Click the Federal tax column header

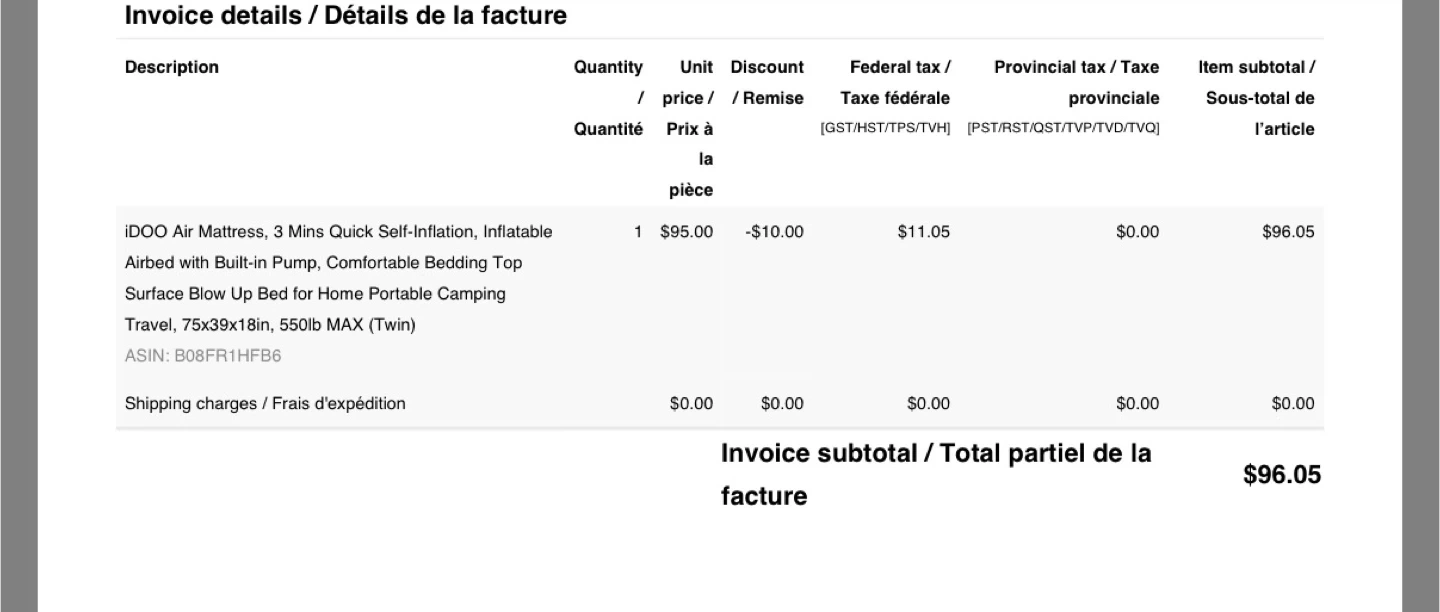pos(895,82)
